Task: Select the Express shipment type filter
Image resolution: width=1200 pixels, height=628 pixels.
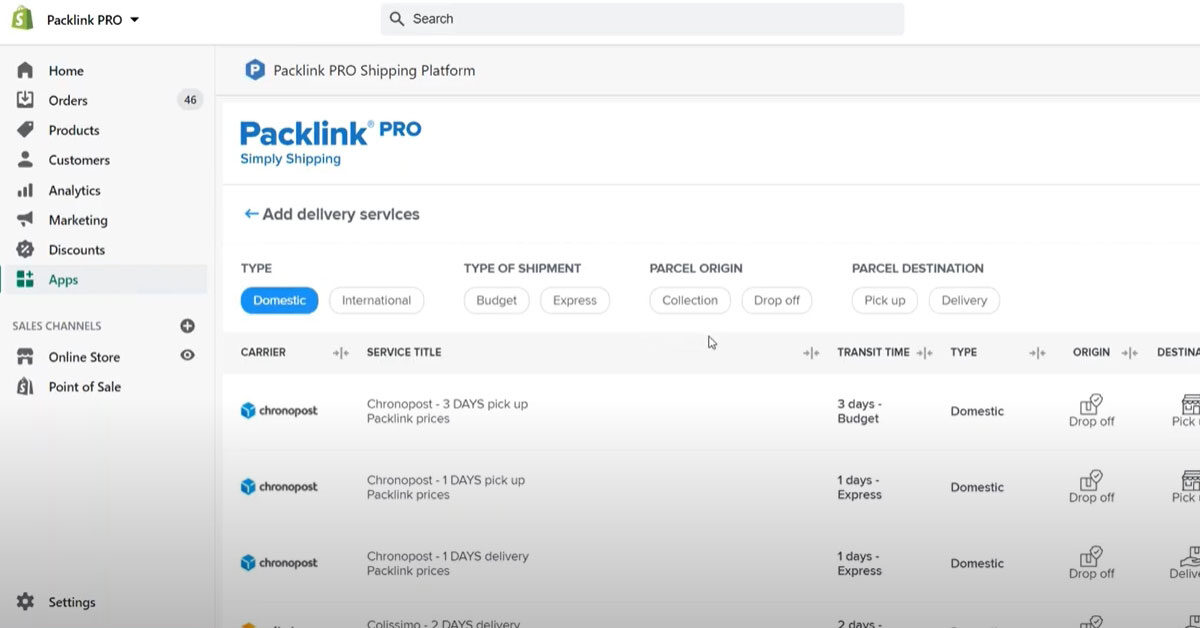Action: pos(575,300)
